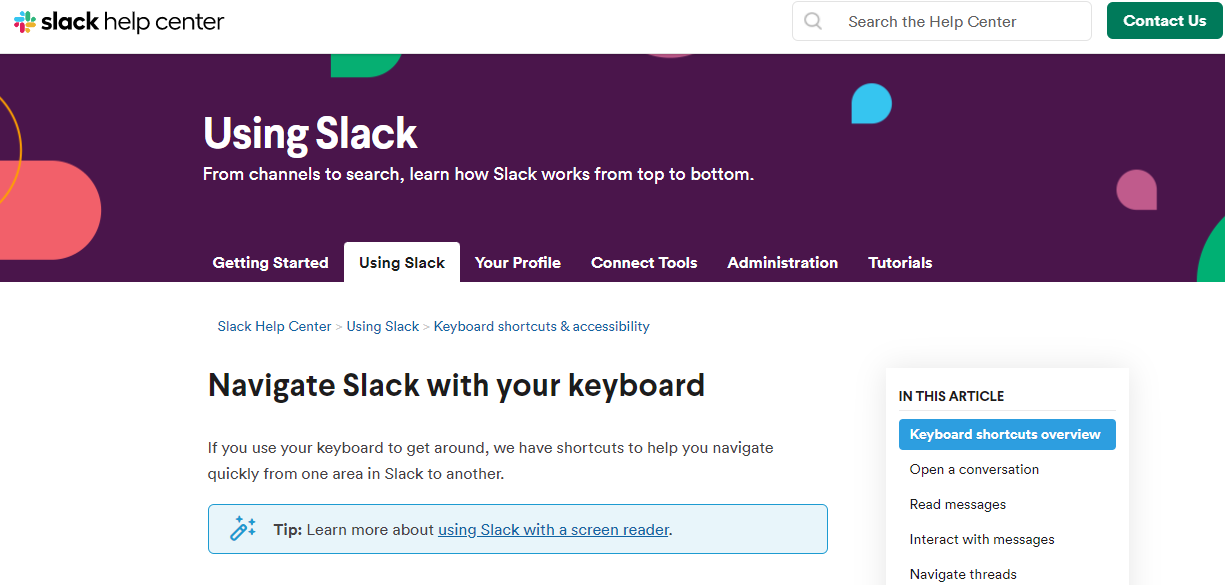The width and height of the screenshot is (1225, 585).
Task: Switch to the Your Profile tab
Action: point(518,262)
